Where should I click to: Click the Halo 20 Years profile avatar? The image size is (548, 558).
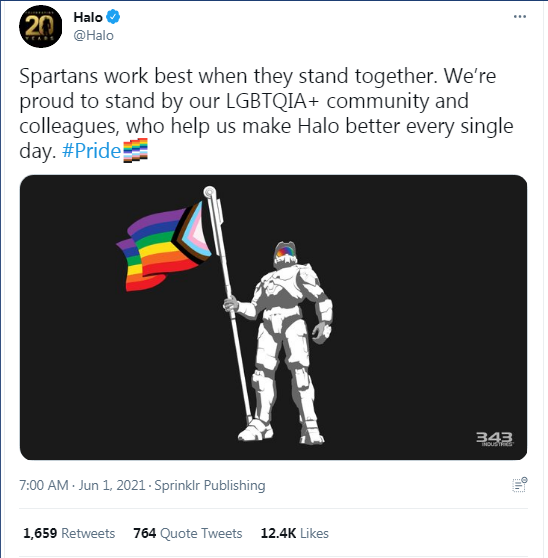click(41, 27)
